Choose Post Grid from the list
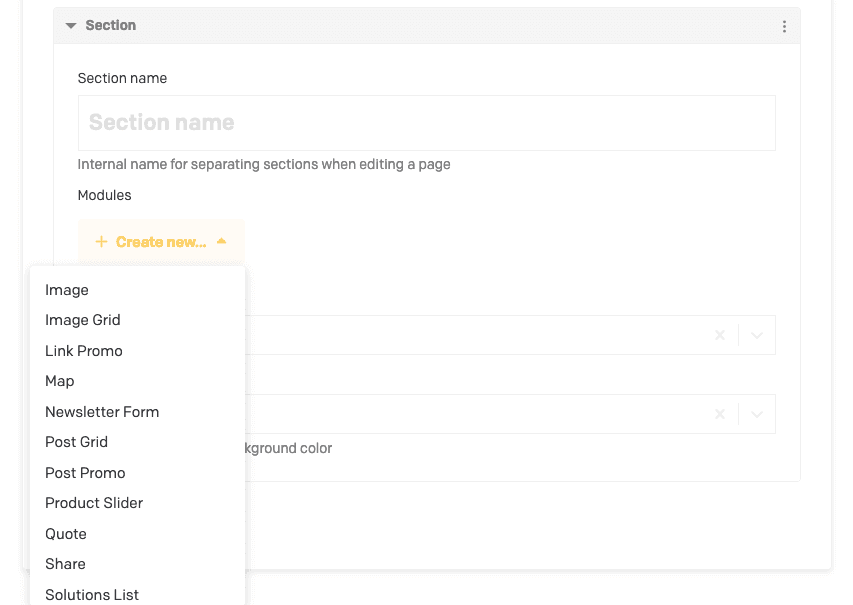The image size is (853, 605). (76, 442)
